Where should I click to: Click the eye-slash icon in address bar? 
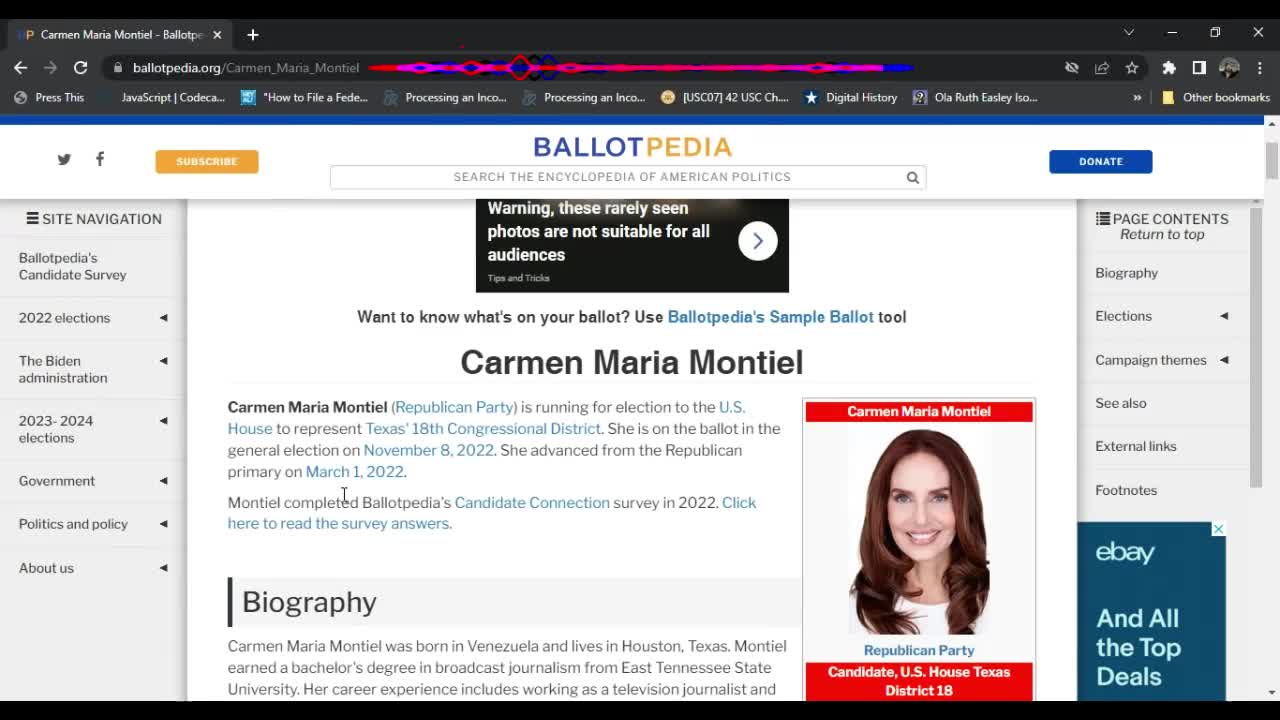(x=1071, y=67)
